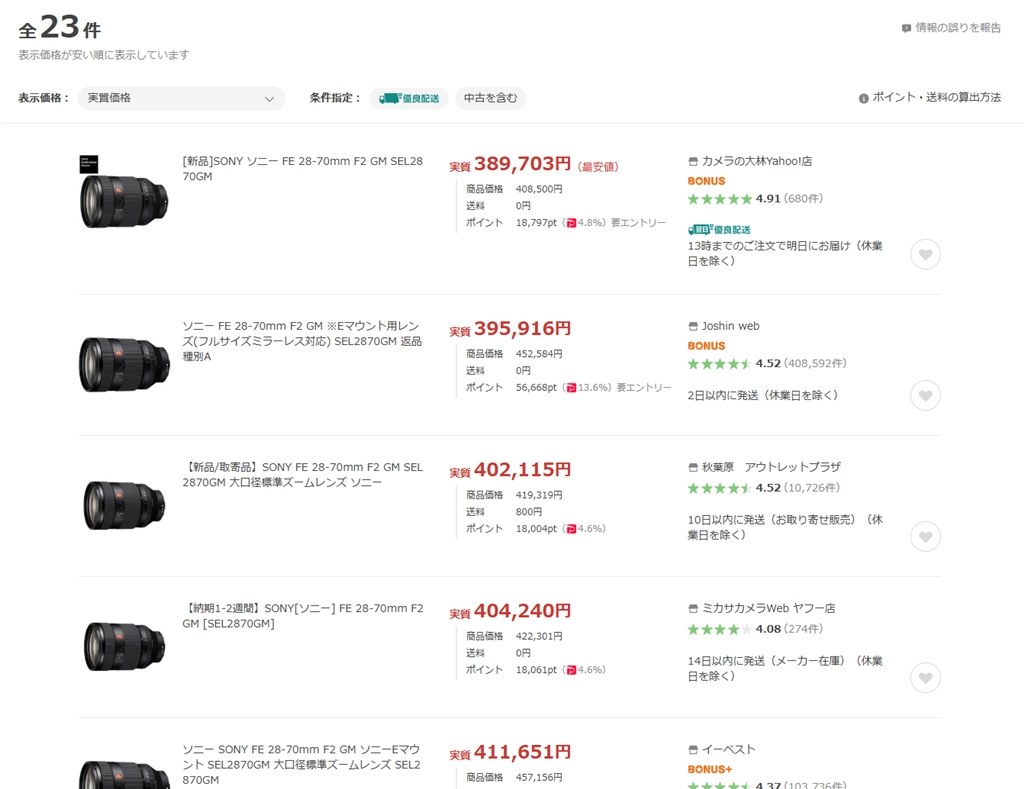This screenshot has width=1024, height=789.
Task: Click the Joshin web store name
Action: (x=730, y=326)
